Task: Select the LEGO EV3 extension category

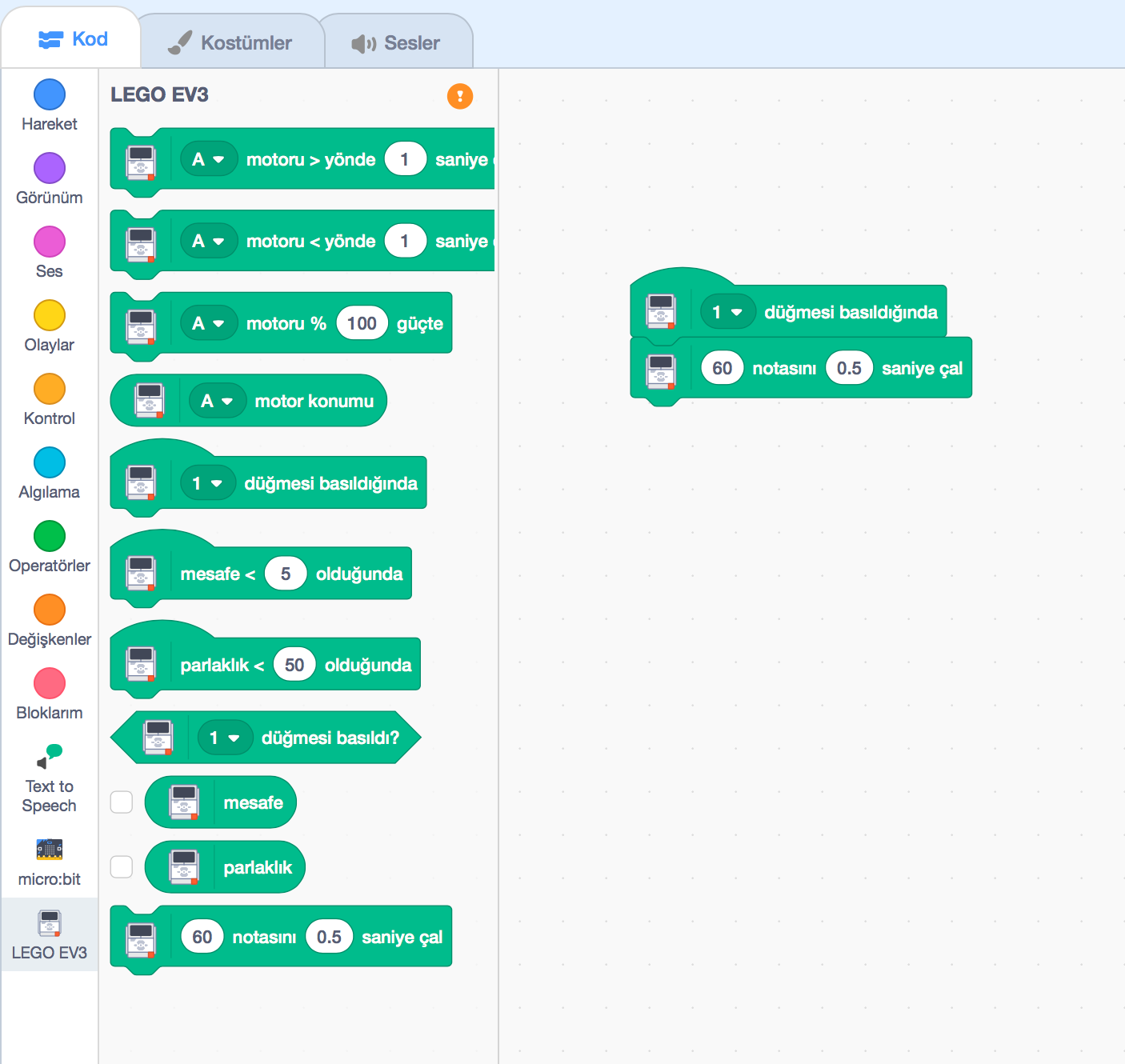Action: pyautogui.click(x=50, y=934)
